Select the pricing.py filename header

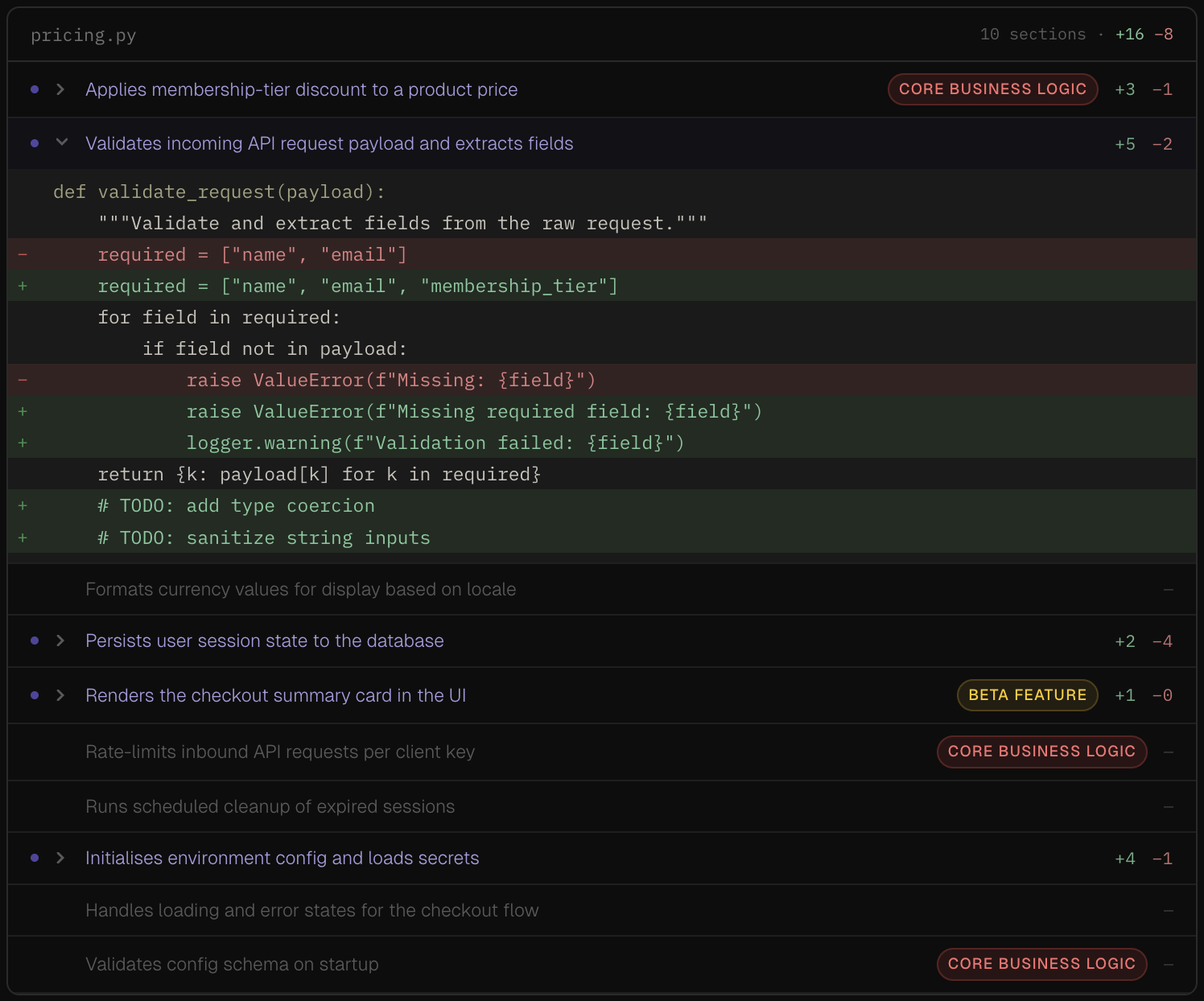pyautogui.click(x=83, y=35)
